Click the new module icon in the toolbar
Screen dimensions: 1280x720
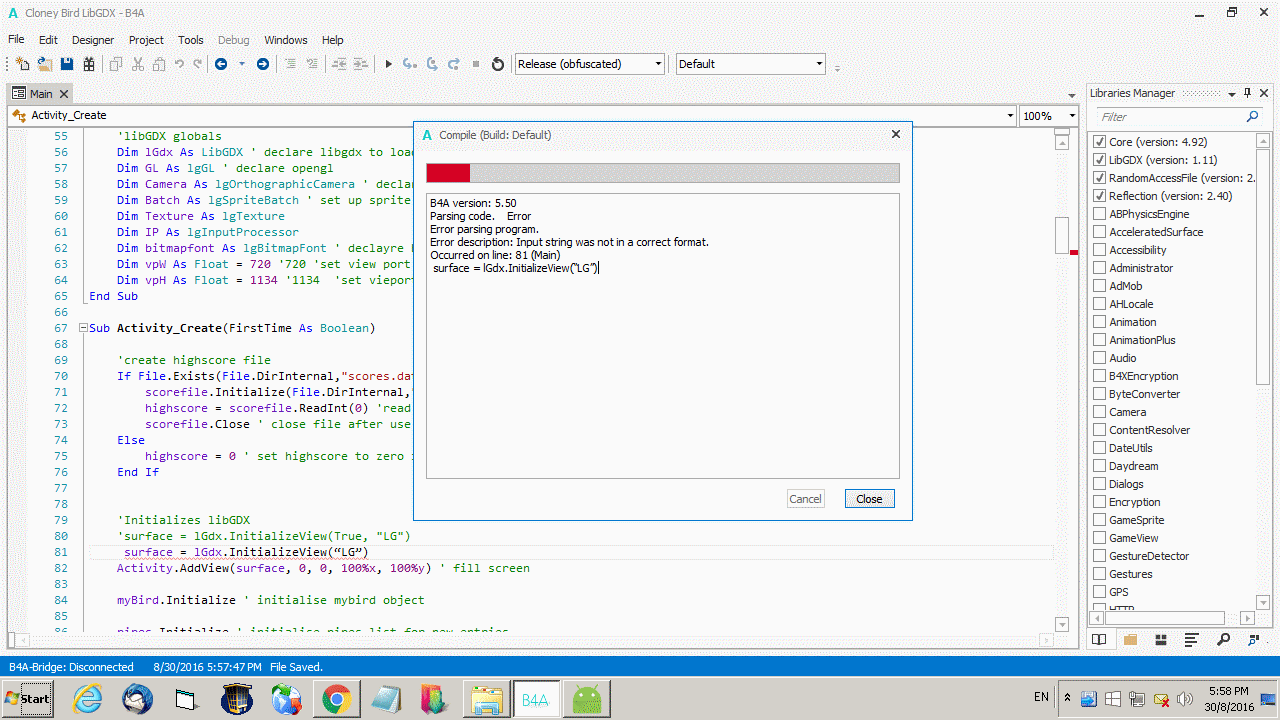coord(22,64)
